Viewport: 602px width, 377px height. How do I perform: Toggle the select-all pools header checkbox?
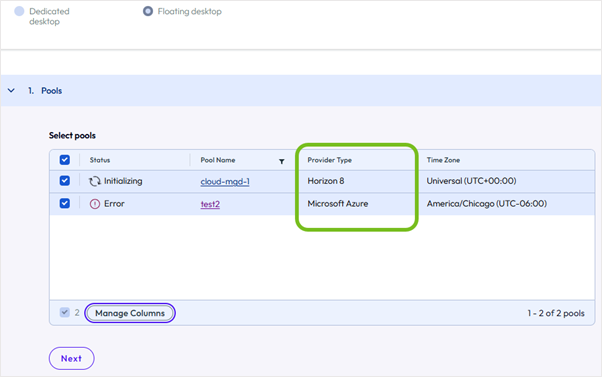pos(65,160)
